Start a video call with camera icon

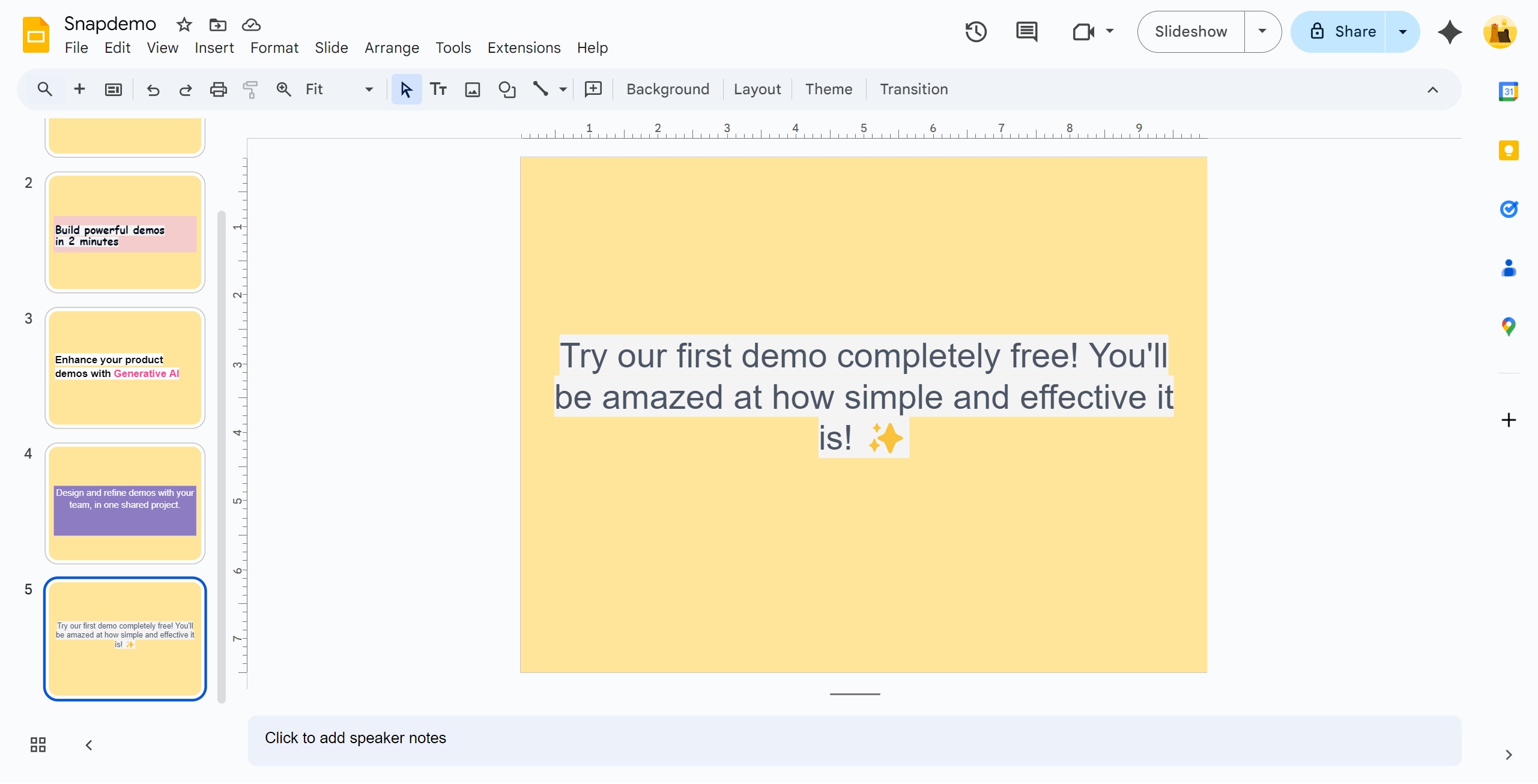pyautogui.click(x=1083, y=32)
